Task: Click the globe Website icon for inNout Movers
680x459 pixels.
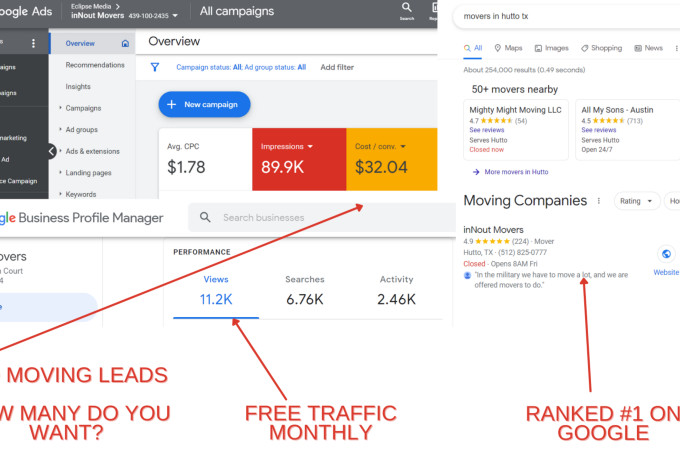Action: [666, 254]
